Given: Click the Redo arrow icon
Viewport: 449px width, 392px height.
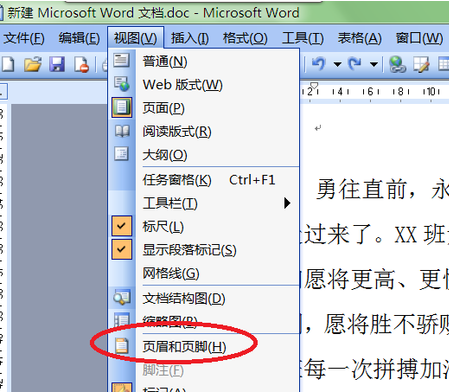Looking at the screenshot, I should [x=354, y=63].
